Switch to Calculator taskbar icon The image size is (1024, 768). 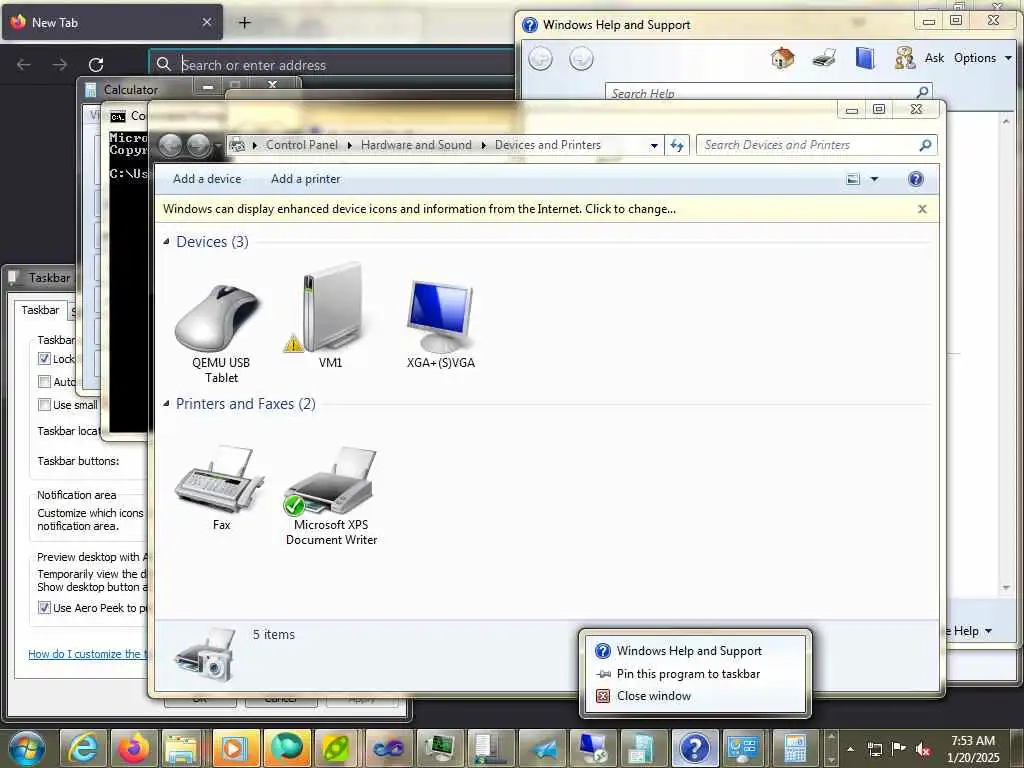point(794,748)
